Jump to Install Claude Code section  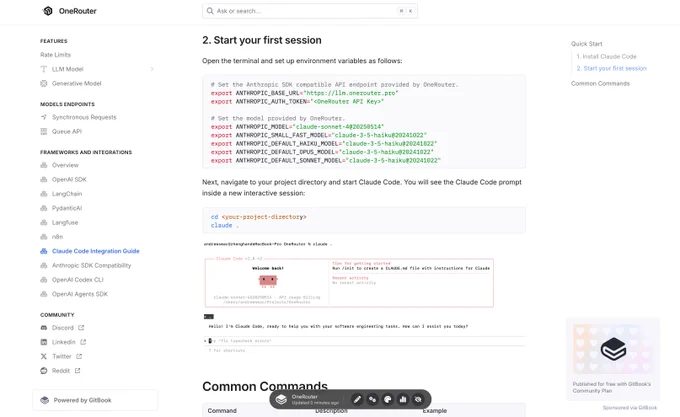(x=606, y=56)
